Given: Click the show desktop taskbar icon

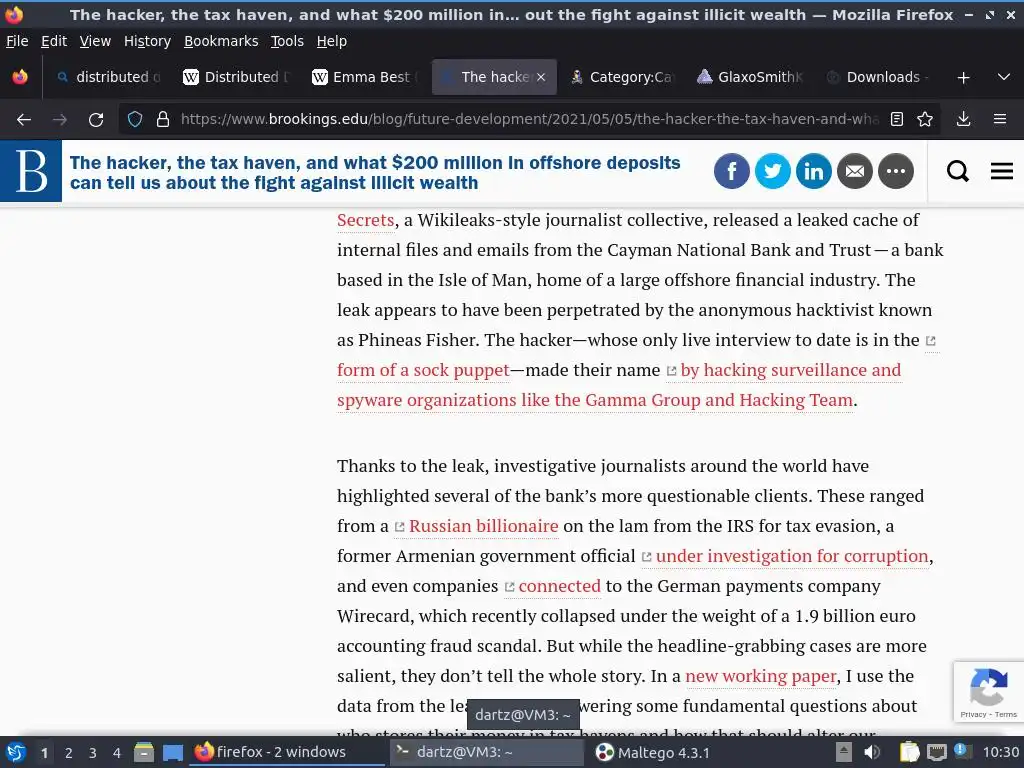Looking at the screenshot, I should click(173, 752).
